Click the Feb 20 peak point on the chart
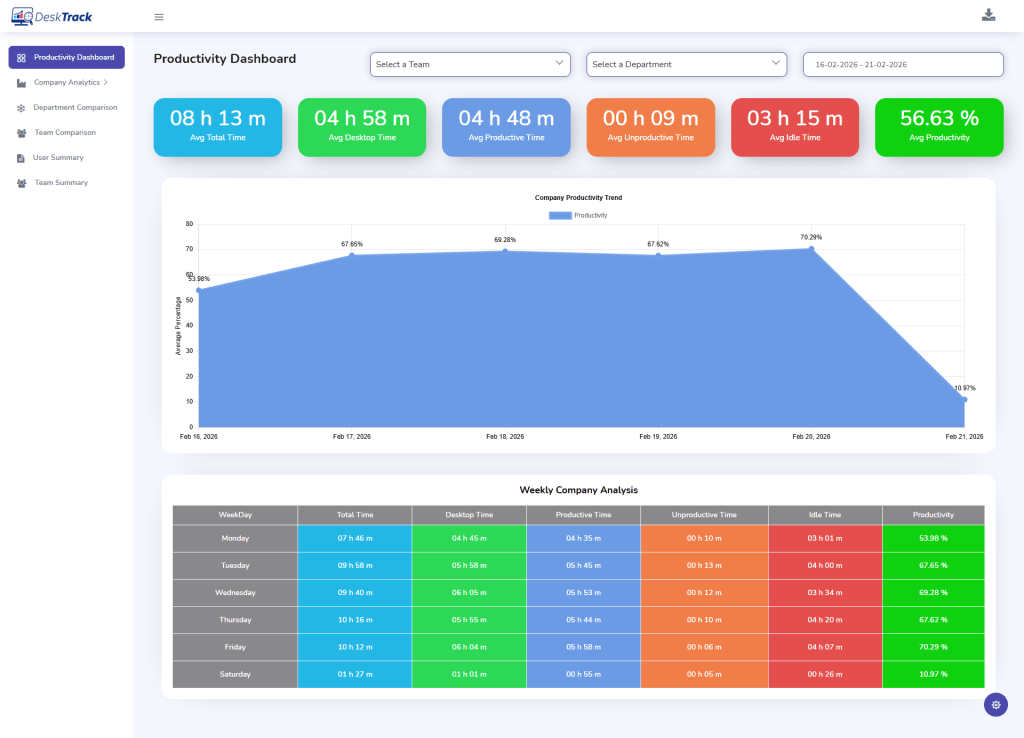Screen dimensions: 1024x738 click(x=809, y=248)
